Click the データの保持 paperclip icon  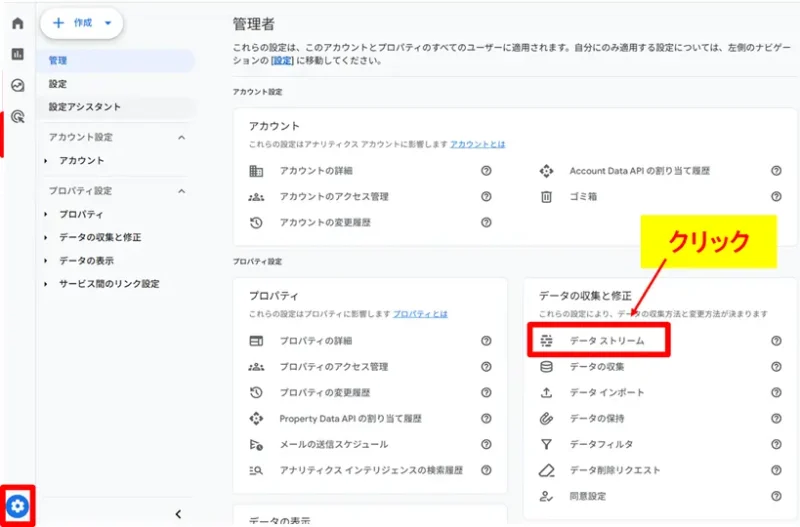click(x=546, y=418)
